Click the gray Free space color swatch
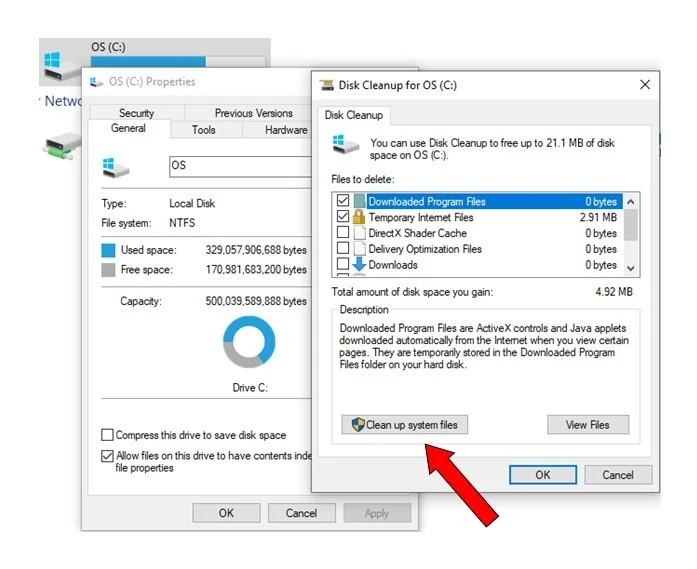 click(108, 270)
